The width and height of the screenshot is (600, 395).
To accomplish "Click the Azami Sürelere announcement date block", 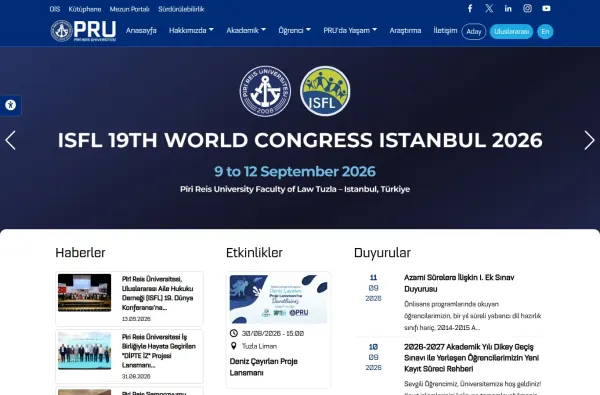I will point(373,288).
